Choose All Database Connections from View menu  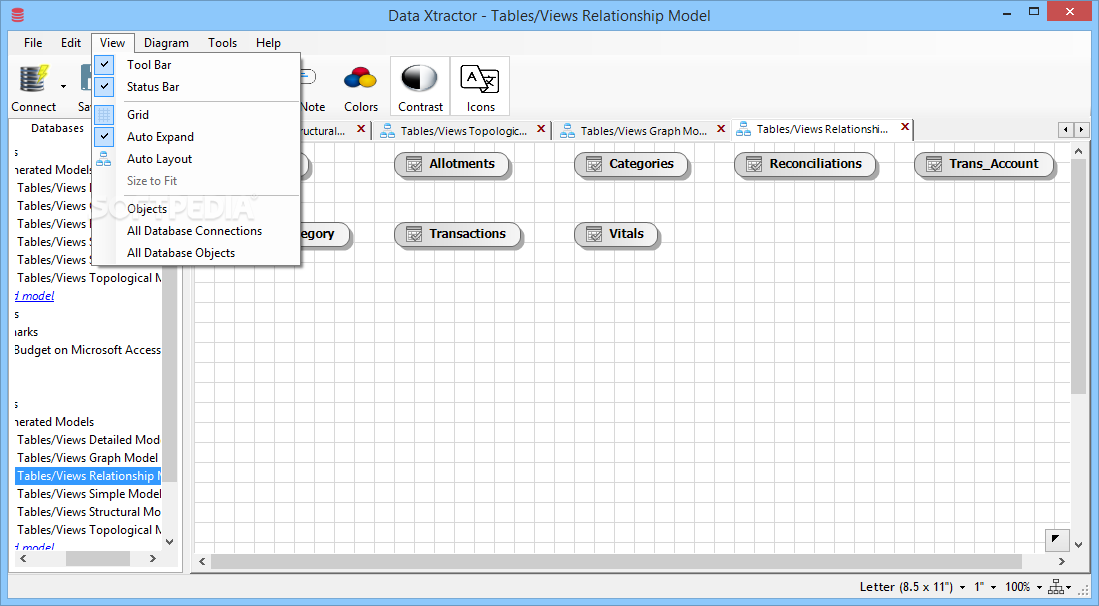pos(196,231)
